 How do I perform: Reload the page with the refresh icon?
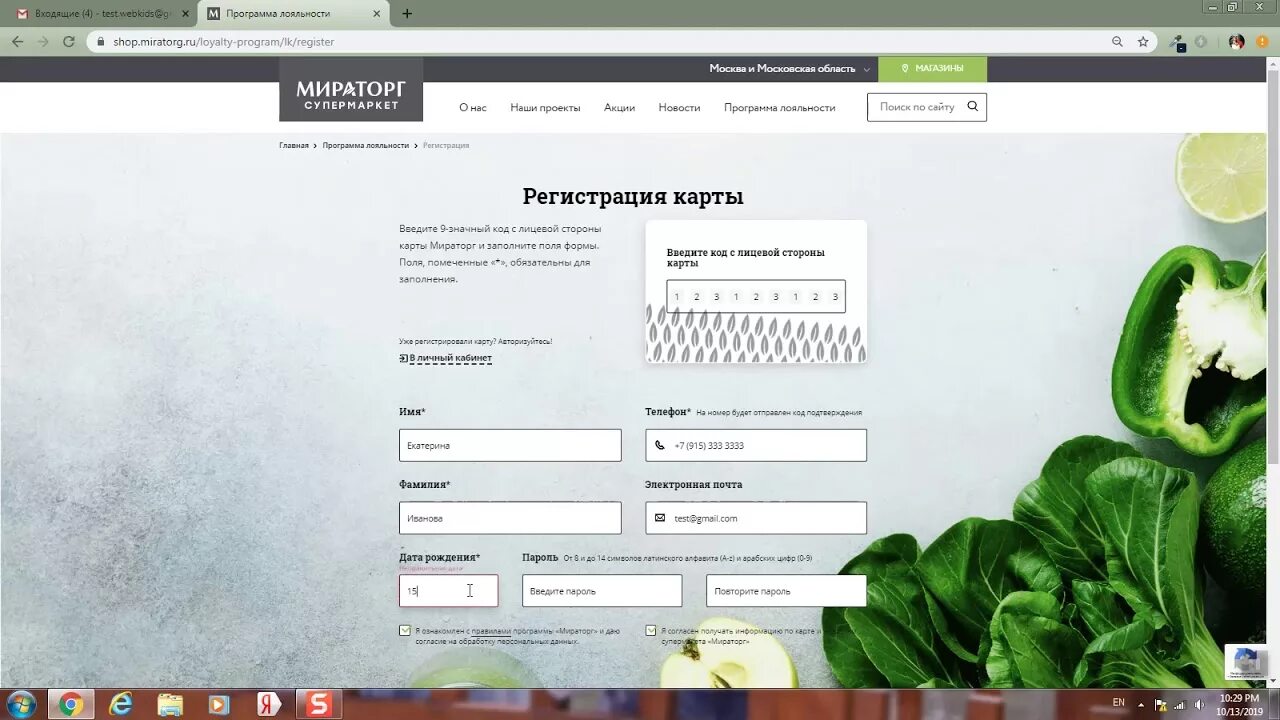tap(68, 41)
